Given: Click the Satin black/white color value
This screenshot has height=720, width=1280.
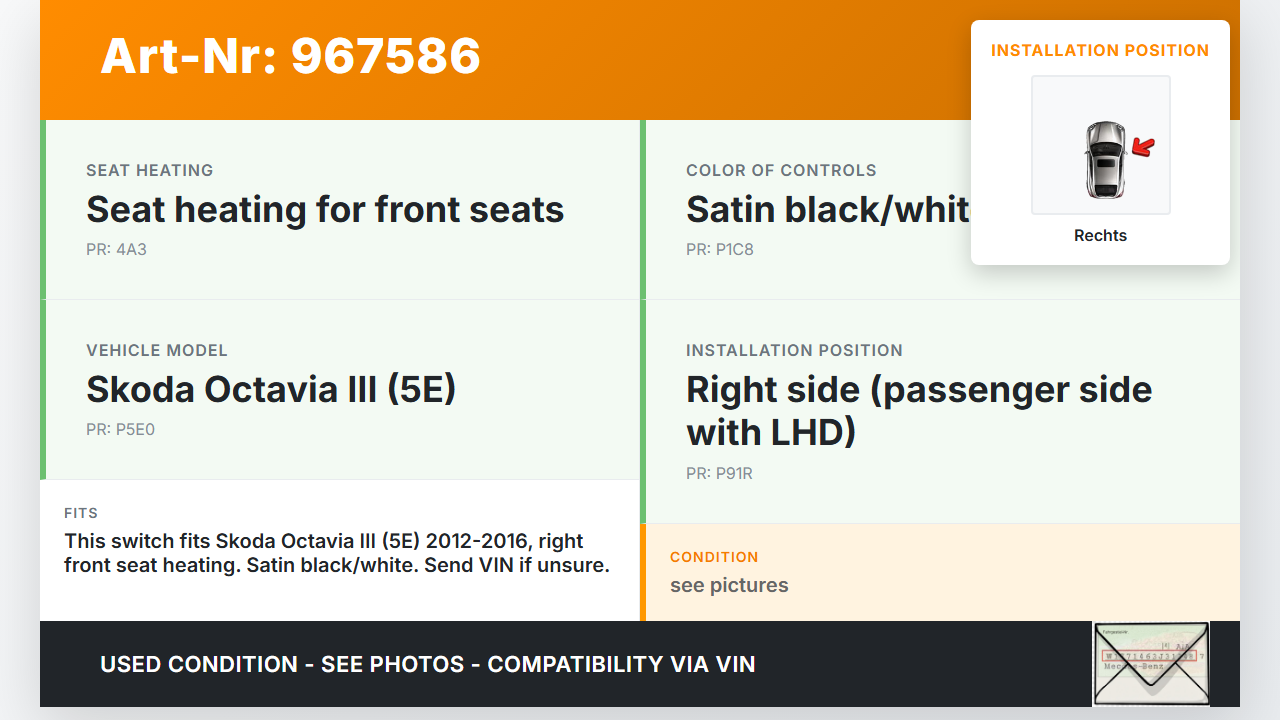Looking at the screenshot, I should 827,210.
